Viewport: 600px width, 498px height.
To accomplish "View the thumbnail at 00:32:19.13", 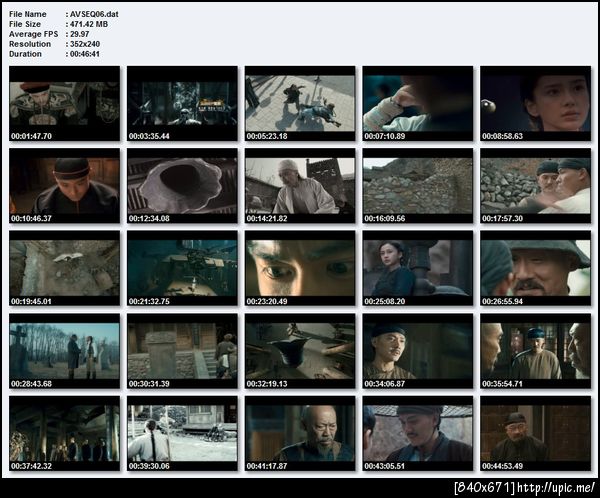I will pos(300,351).
